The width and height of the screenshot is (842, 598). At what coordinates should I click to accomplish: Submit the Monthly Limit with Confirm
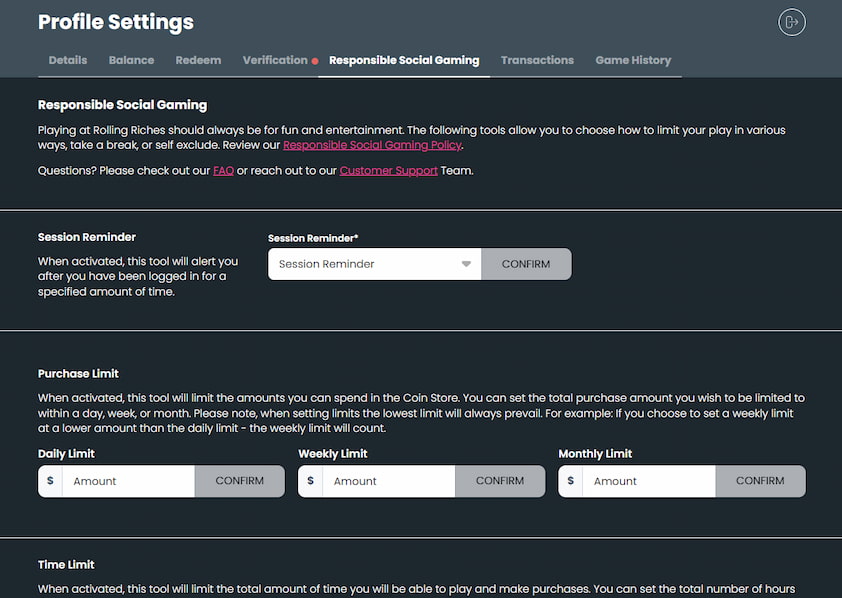tap(760, 481)
